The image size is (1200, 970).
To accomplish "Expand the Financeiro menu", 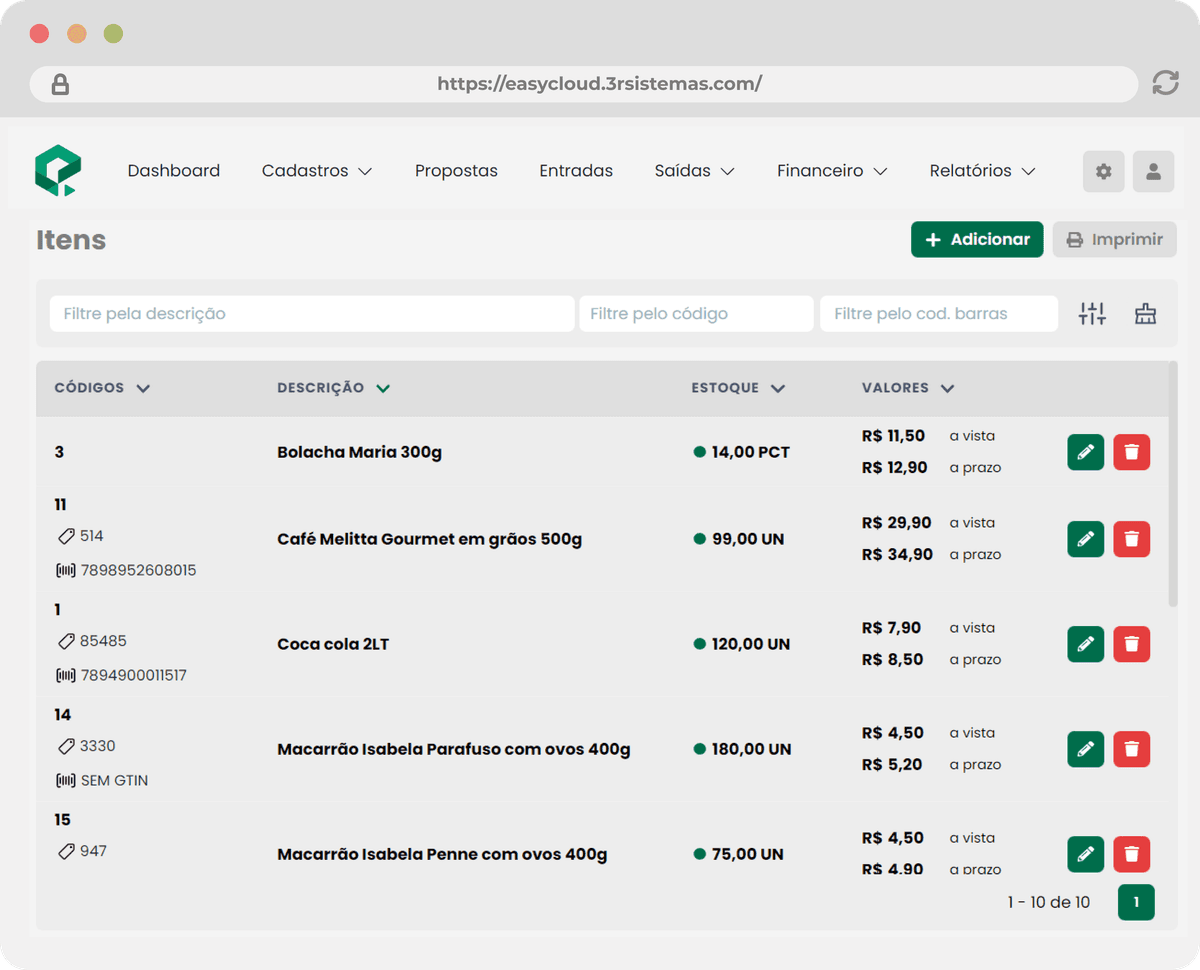I will click(832, 171).
